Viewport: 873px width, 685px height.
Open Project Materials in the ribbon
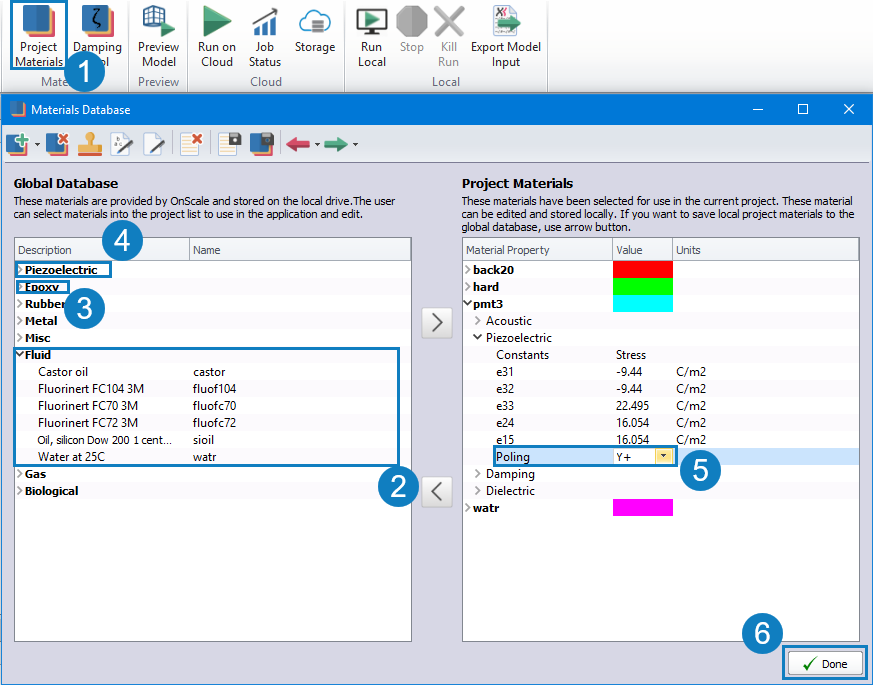[38, 36]
